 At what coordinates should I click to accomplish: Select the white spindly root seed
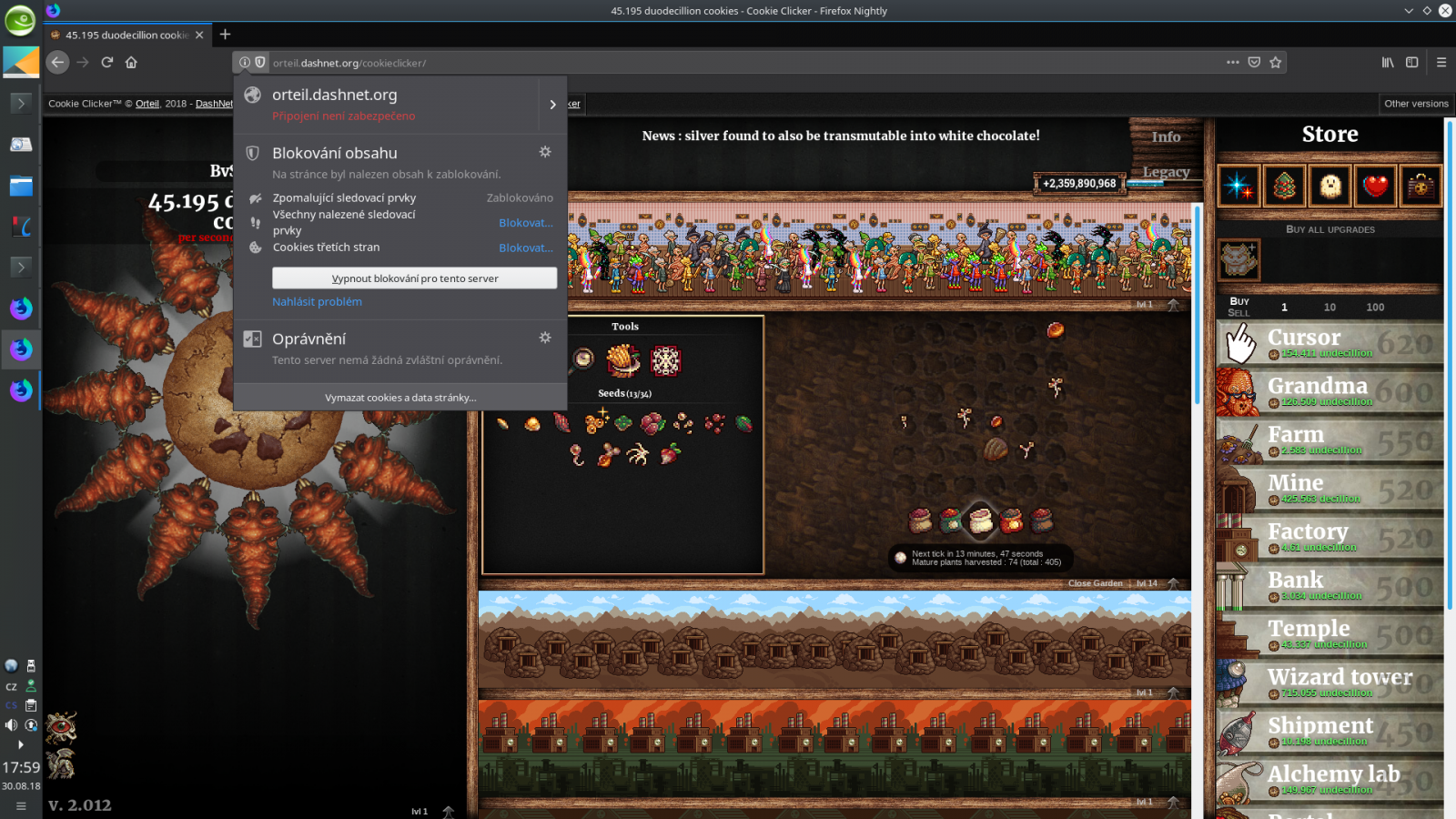coord(637,453)
